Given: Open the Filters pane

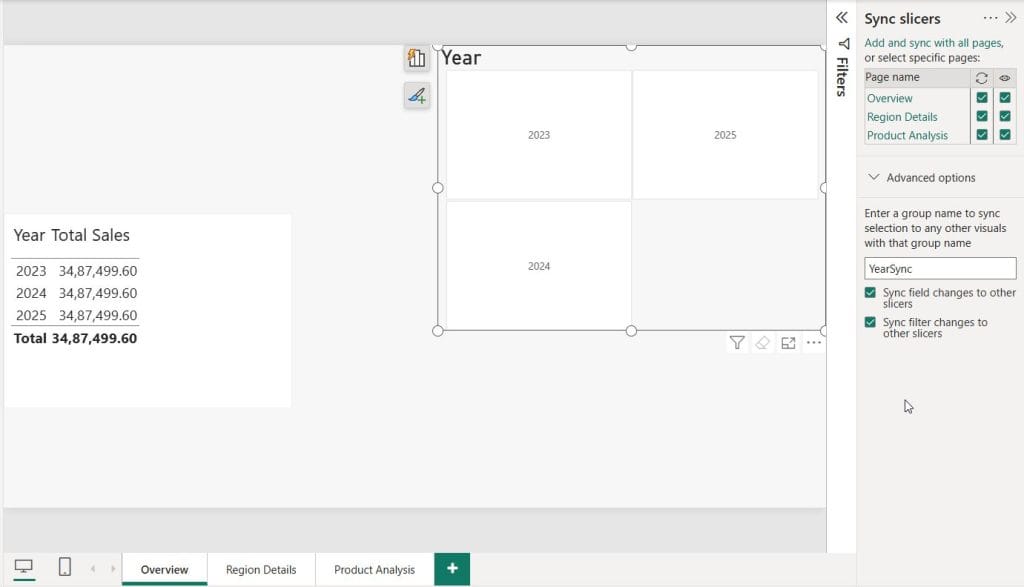Looking at the screenshot, I should [842, 67].
